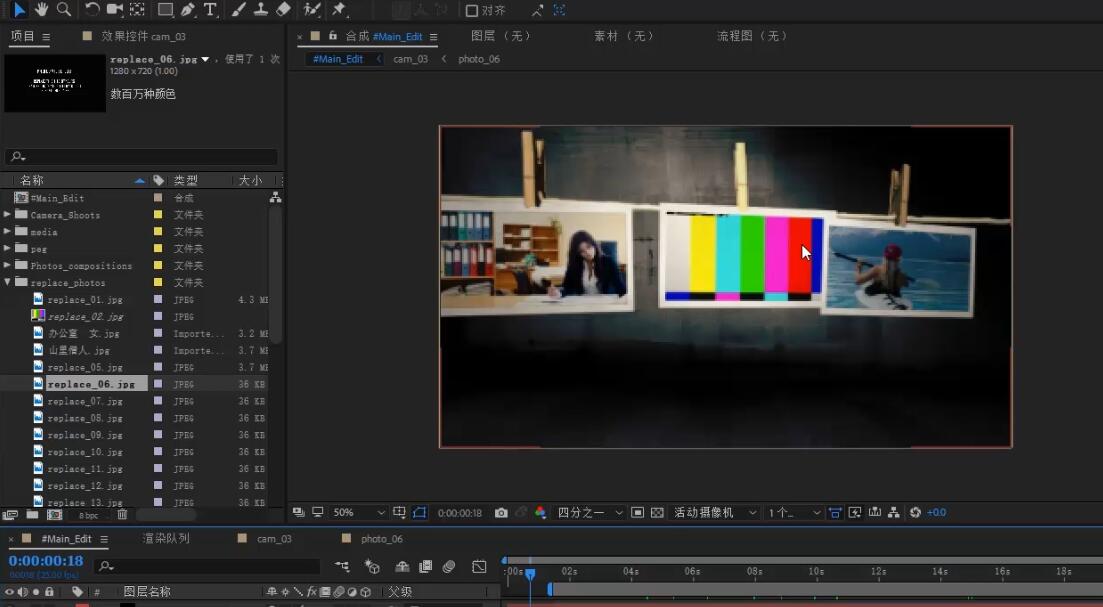Open the 图层 (无) viewer tab

(x=500, y=36)
